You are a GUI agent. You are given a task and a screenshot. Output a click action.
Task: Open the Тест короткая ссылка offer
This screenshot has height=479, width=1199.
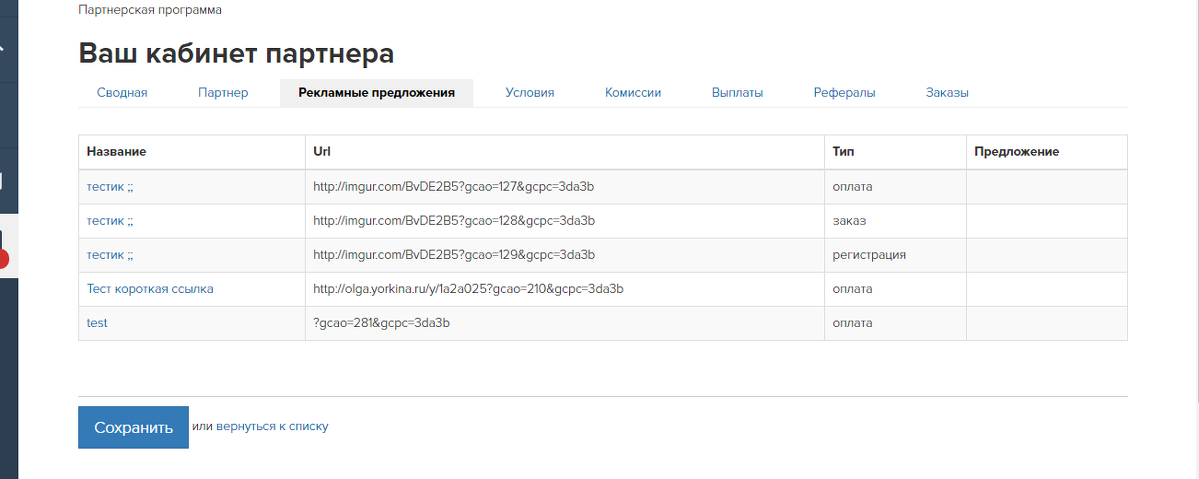point(150,288)
